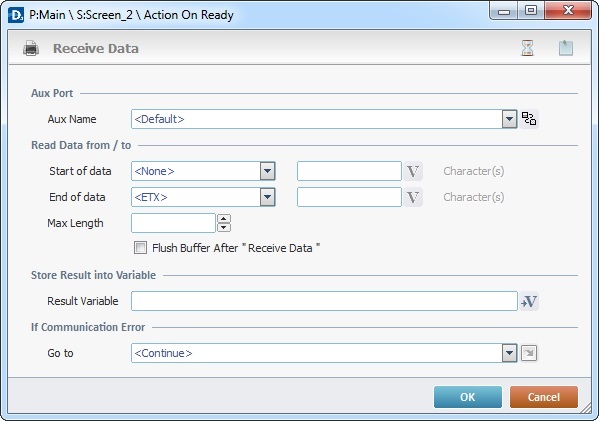Expand the Go to Continue dropdown
Image resolution: width=599 pixels, height=421 pixels.
509,353
